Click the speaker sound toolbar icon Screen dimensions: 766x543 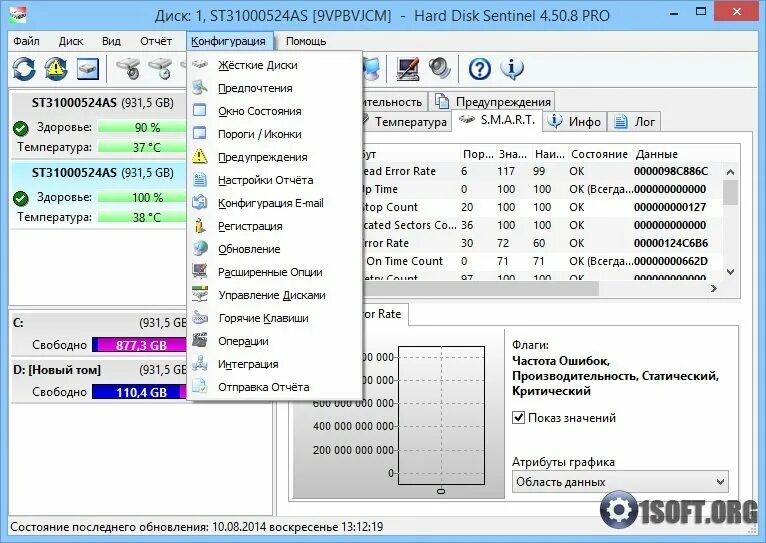(x=440, y=69)
